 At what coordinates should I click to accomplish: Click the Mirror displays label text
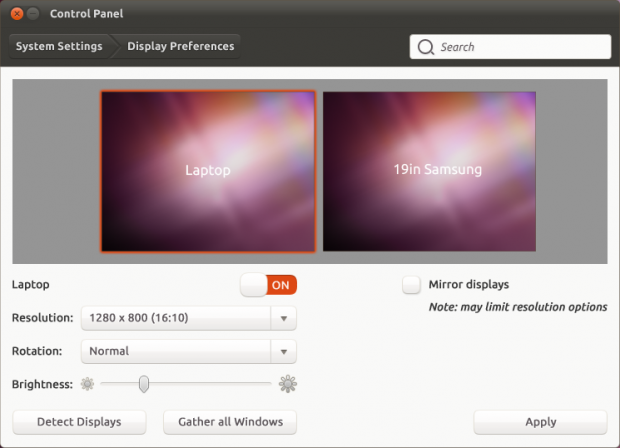[x=469, y=285]
